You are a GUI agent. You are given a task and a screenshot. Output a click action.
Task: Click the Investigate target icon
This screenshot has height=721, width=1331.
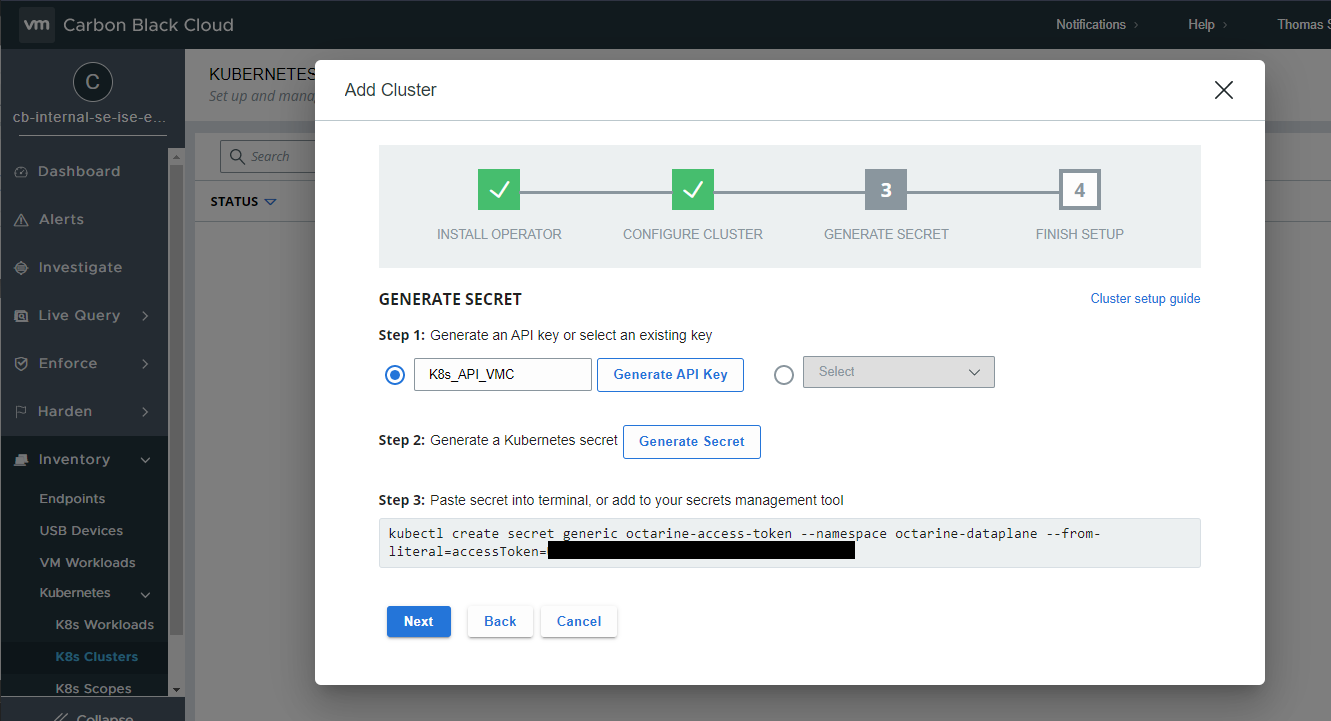coord(21,268)
